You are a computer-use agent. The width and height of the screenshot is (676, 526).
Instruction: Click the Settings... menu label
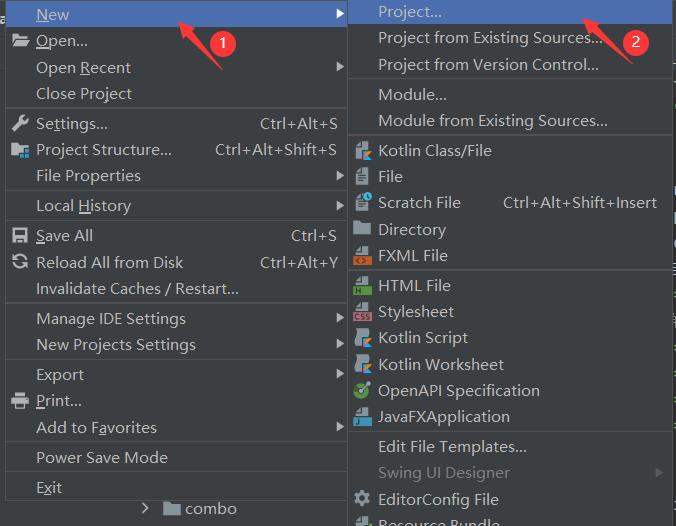(x=72, y=124)
